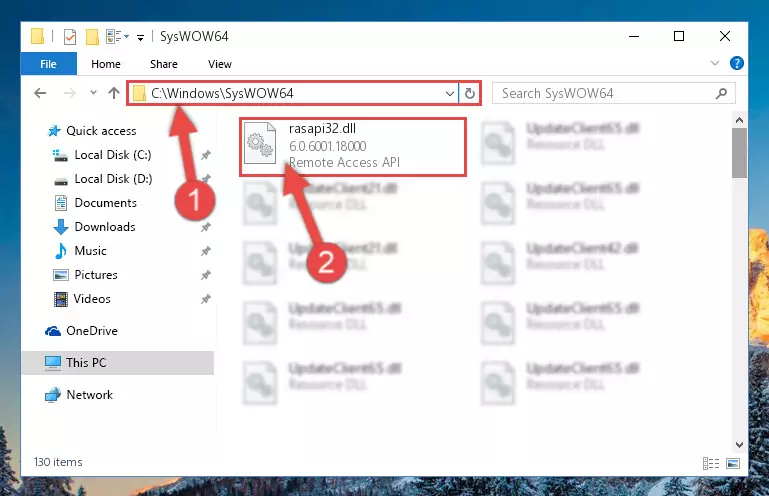Image resolution: width=769 pixels, height=496 pixels.
Task: Open Music in the sidebar
Action: click(90, 251)
